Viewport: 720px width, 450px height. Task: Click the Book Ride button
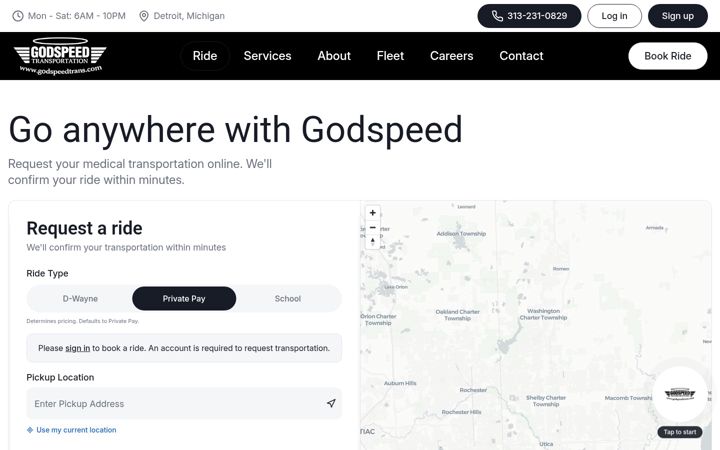pyautogui.click(x=668, y=56)
